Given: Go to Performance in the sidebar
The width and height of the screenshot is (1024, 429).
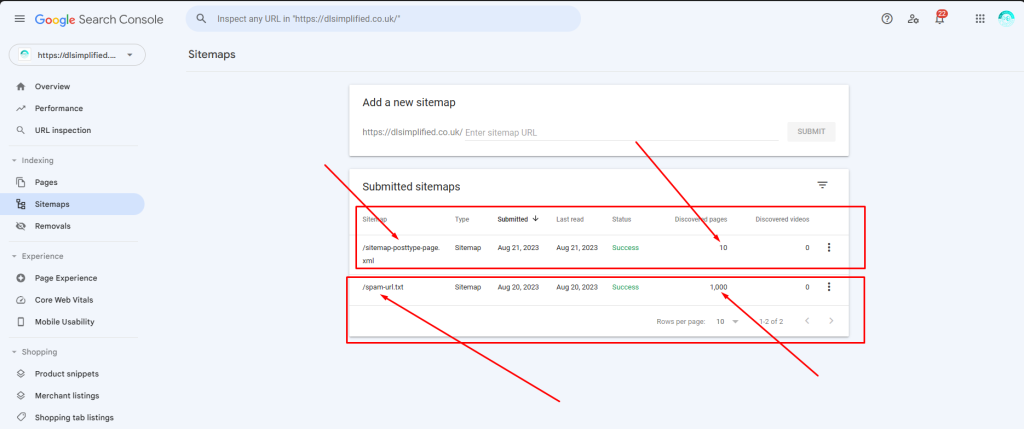Looking at the screenshot, I should pyautogui.click(x=58, y=108).
